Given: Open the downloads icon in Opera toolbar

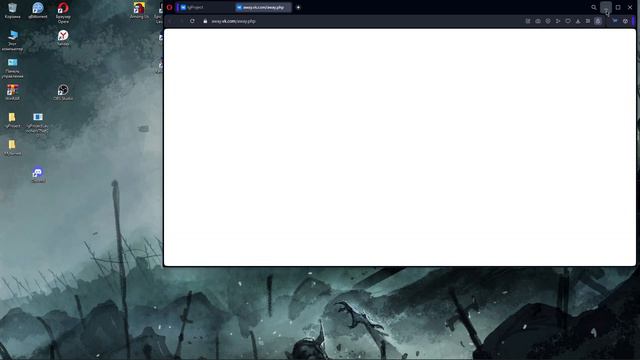Looking at the screenshot, I should point(578,21).
